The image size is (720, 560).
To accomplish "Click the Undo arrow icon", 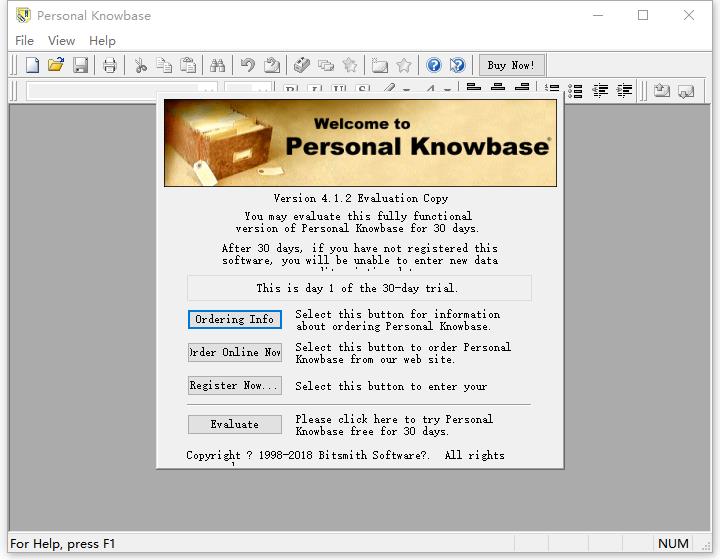I will [x=247, y=65].
